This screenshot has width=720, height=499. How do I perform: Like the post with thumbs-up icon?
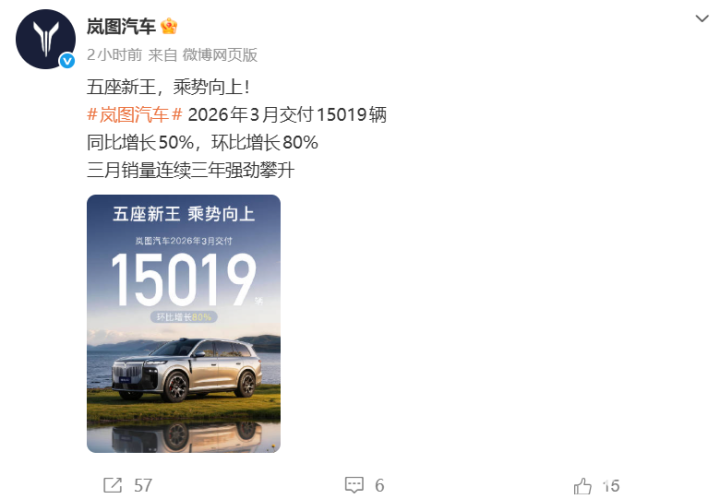[x=583, y=486]
